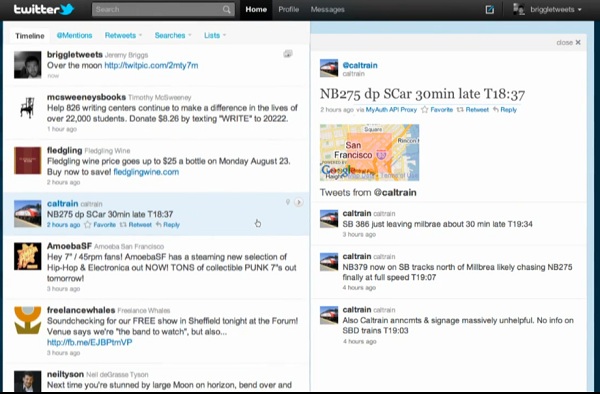Click caltrain train avatar in timeline
Image resolution: width=600 pixels, height=394 pixels.
pos(28,214)
